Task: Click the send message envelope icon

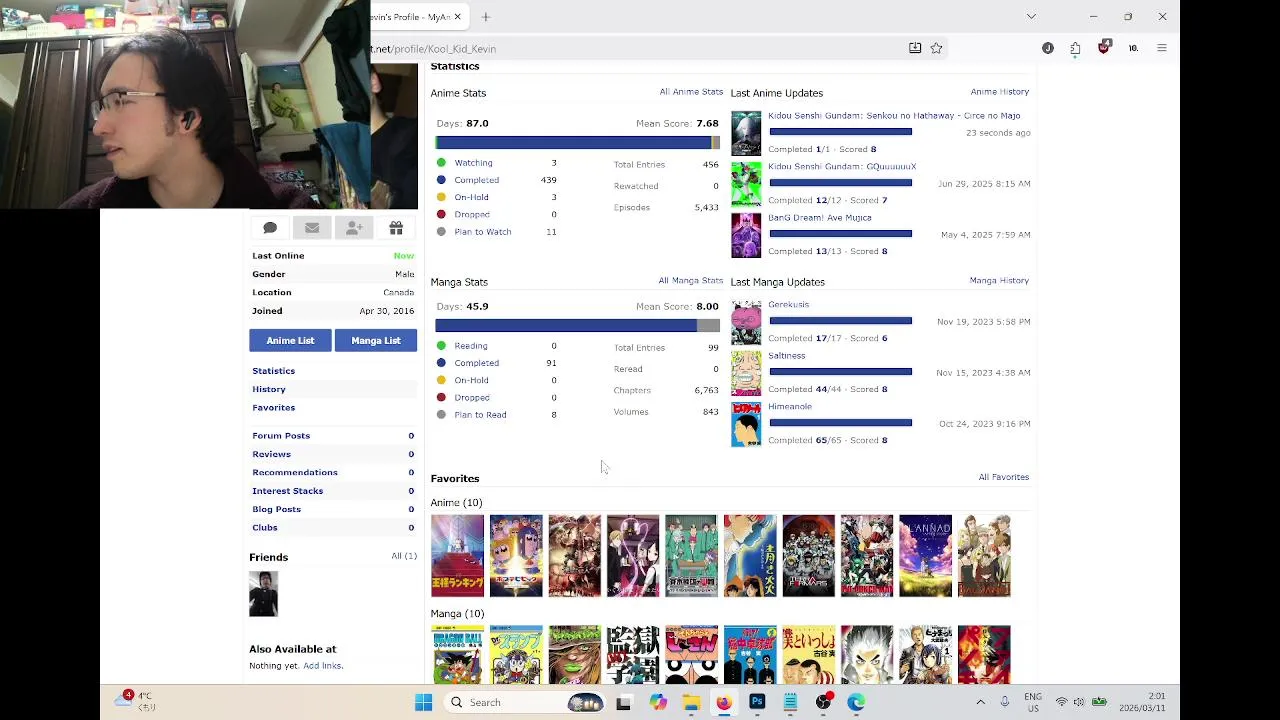Action: pos(312,228)
